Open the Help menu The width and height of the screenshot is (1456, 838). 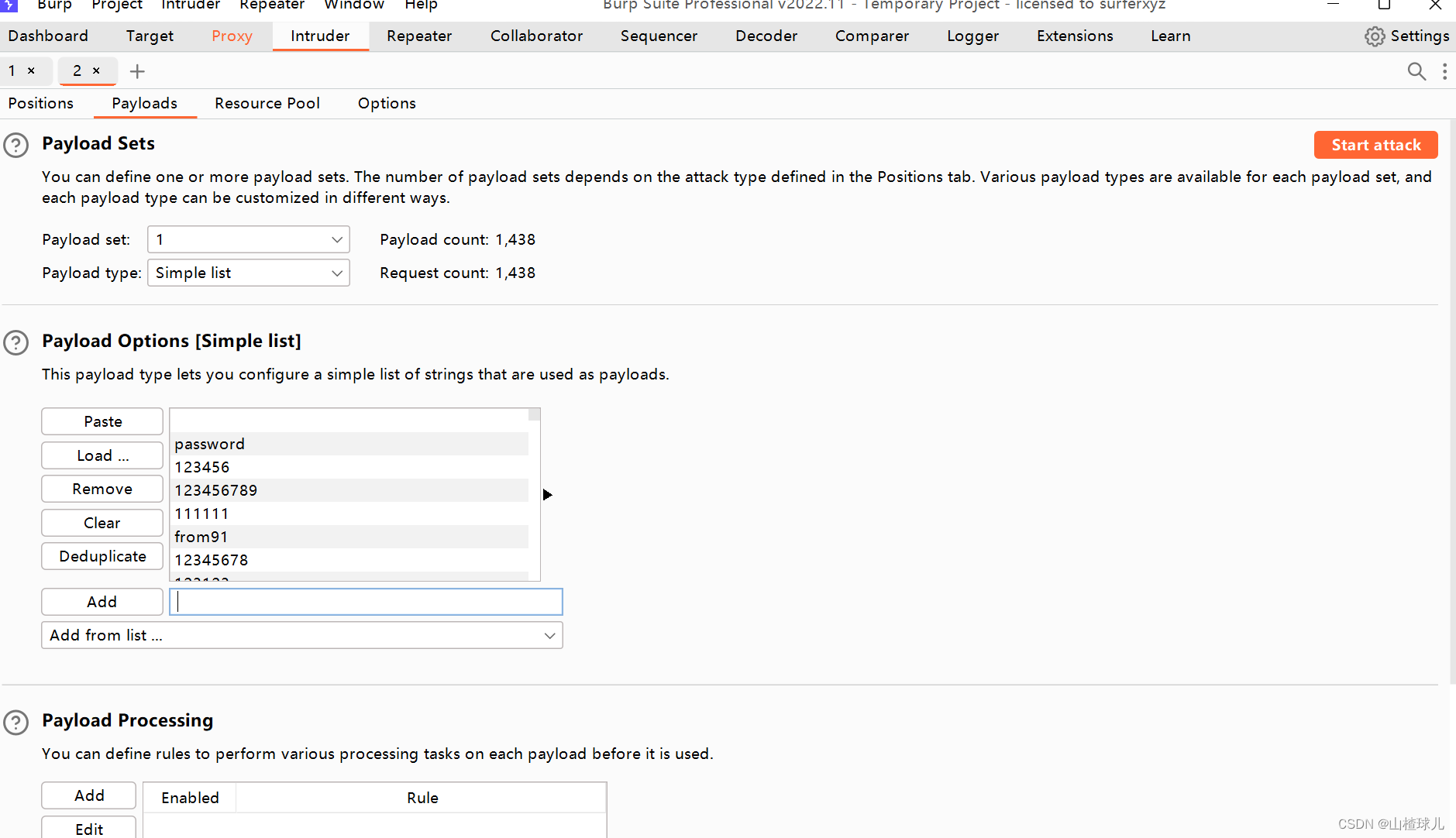421,5
